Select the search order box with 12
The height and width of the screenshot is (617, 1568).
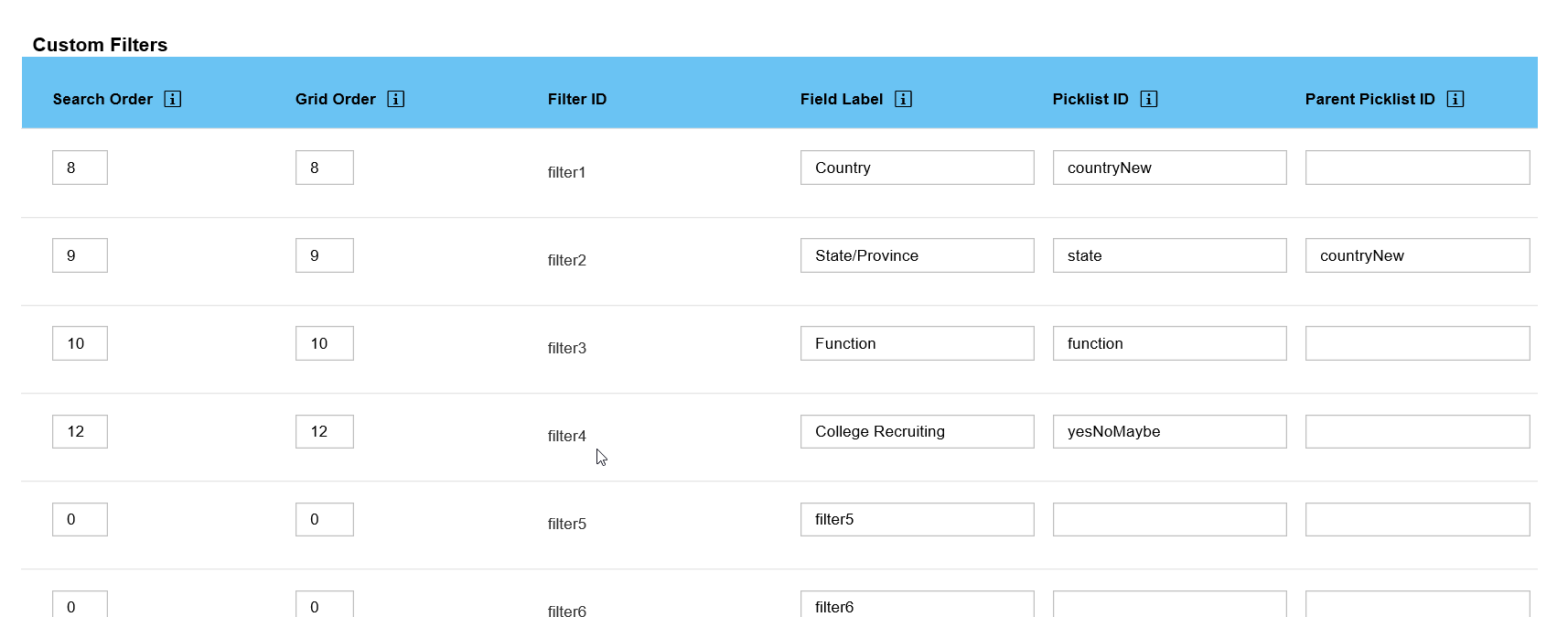(80, 431)
